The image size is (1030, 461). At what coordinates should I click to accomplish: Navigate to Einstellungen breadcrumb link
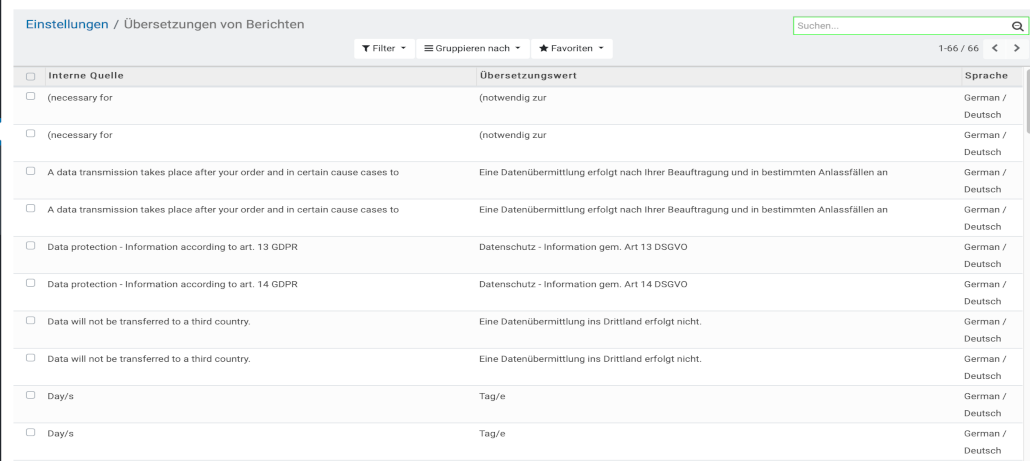67,24
